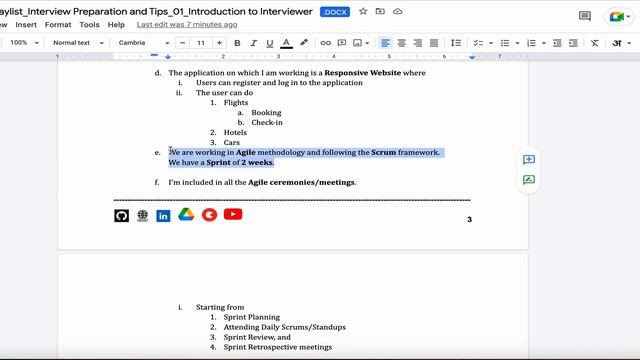Open the Google Meet call button
640x360 pixels.
620,17
